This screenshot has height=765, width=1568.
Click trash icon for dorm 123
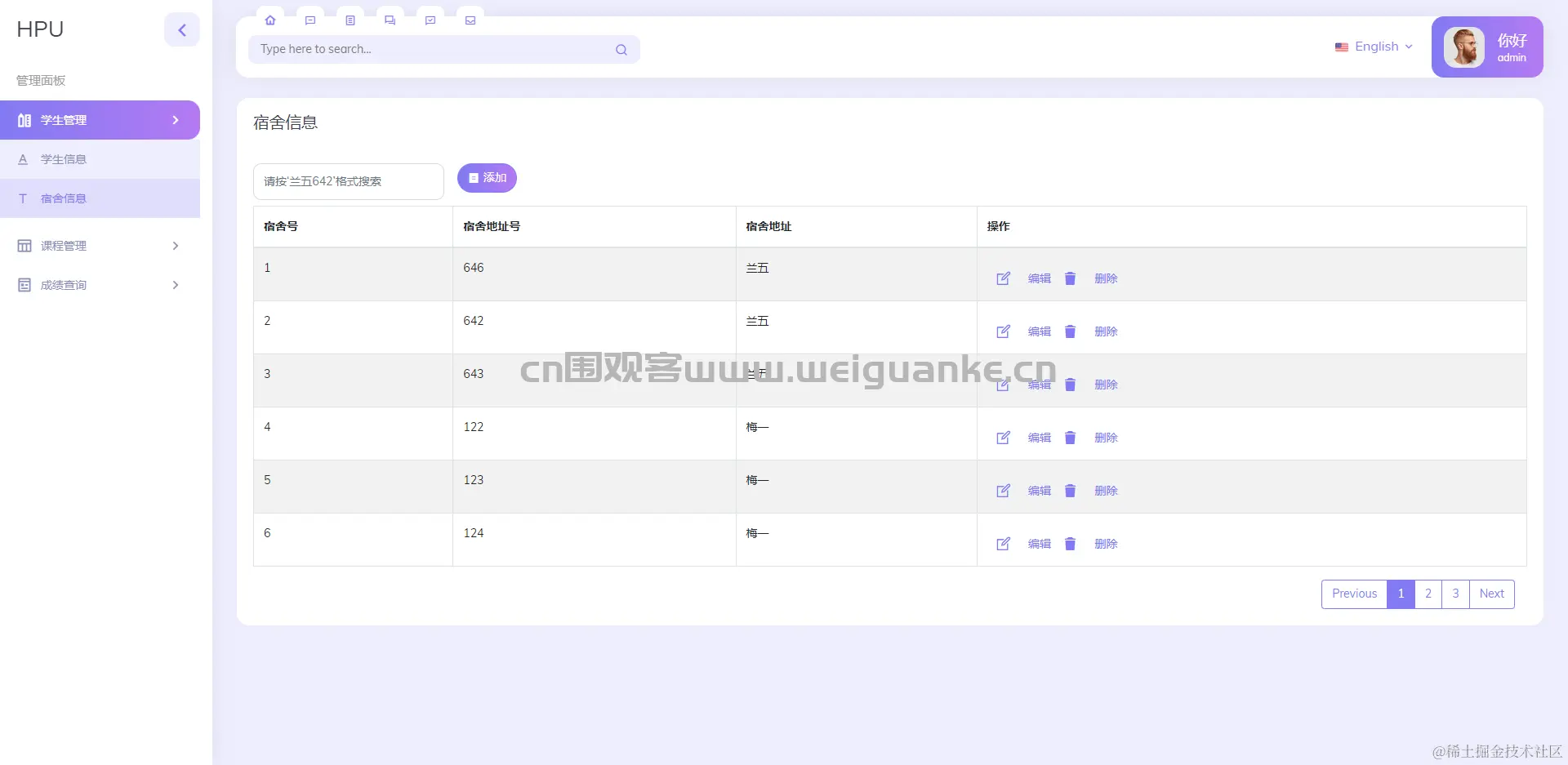[x=1070, y=491]
